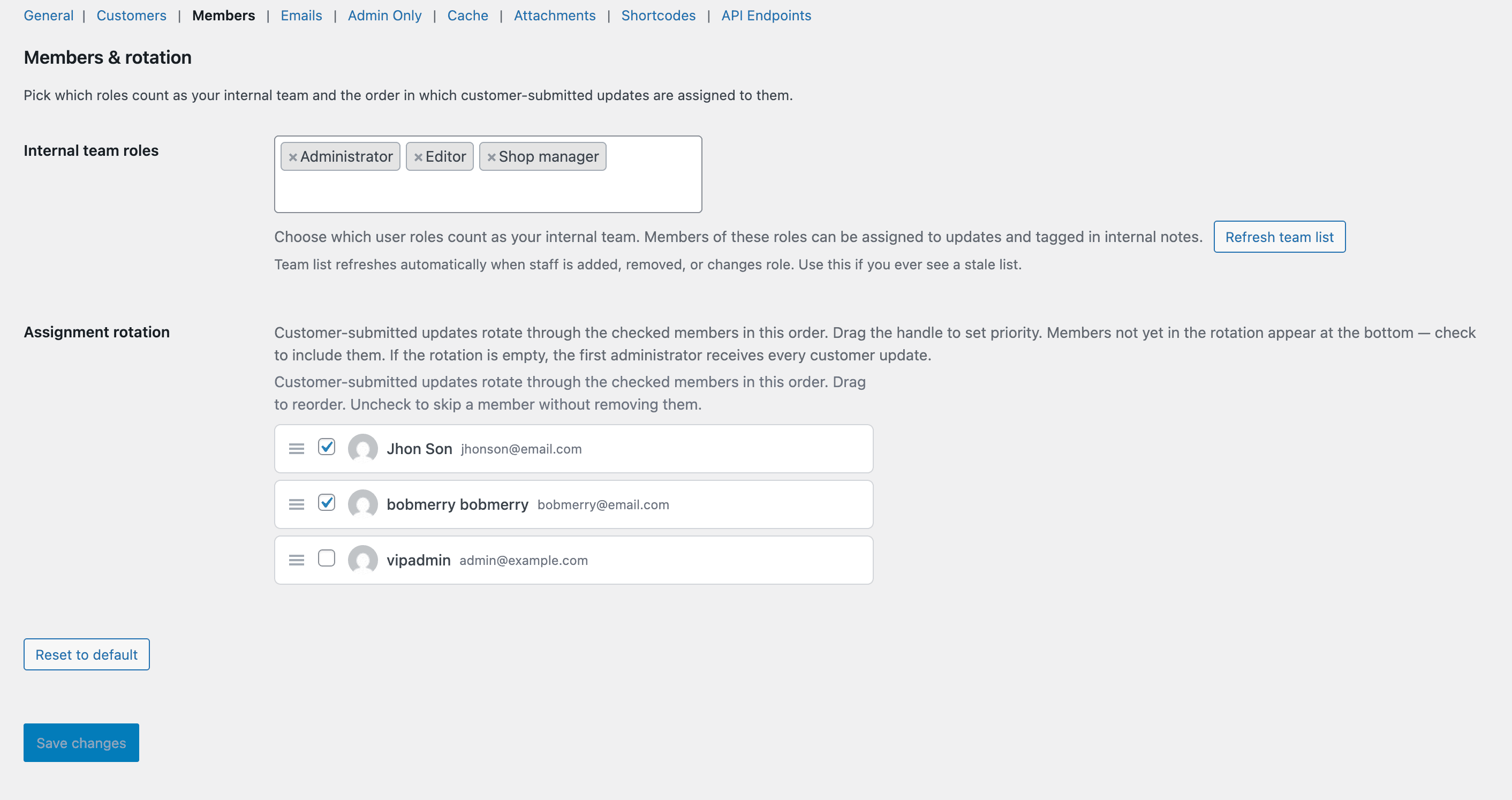1512x800 pixels.
Task: Open the Attachments tab
Action: (555, 15)
